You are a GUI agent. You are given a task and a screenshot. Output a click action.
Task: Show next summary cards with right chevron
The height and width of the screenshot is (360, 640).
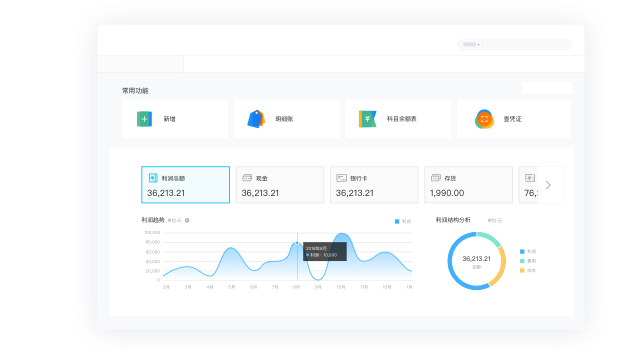click(x=548, y=185)
